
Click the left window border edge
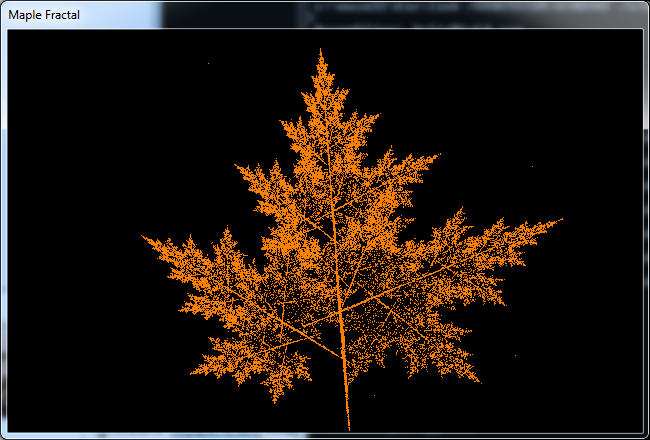(x=3, y=230)
